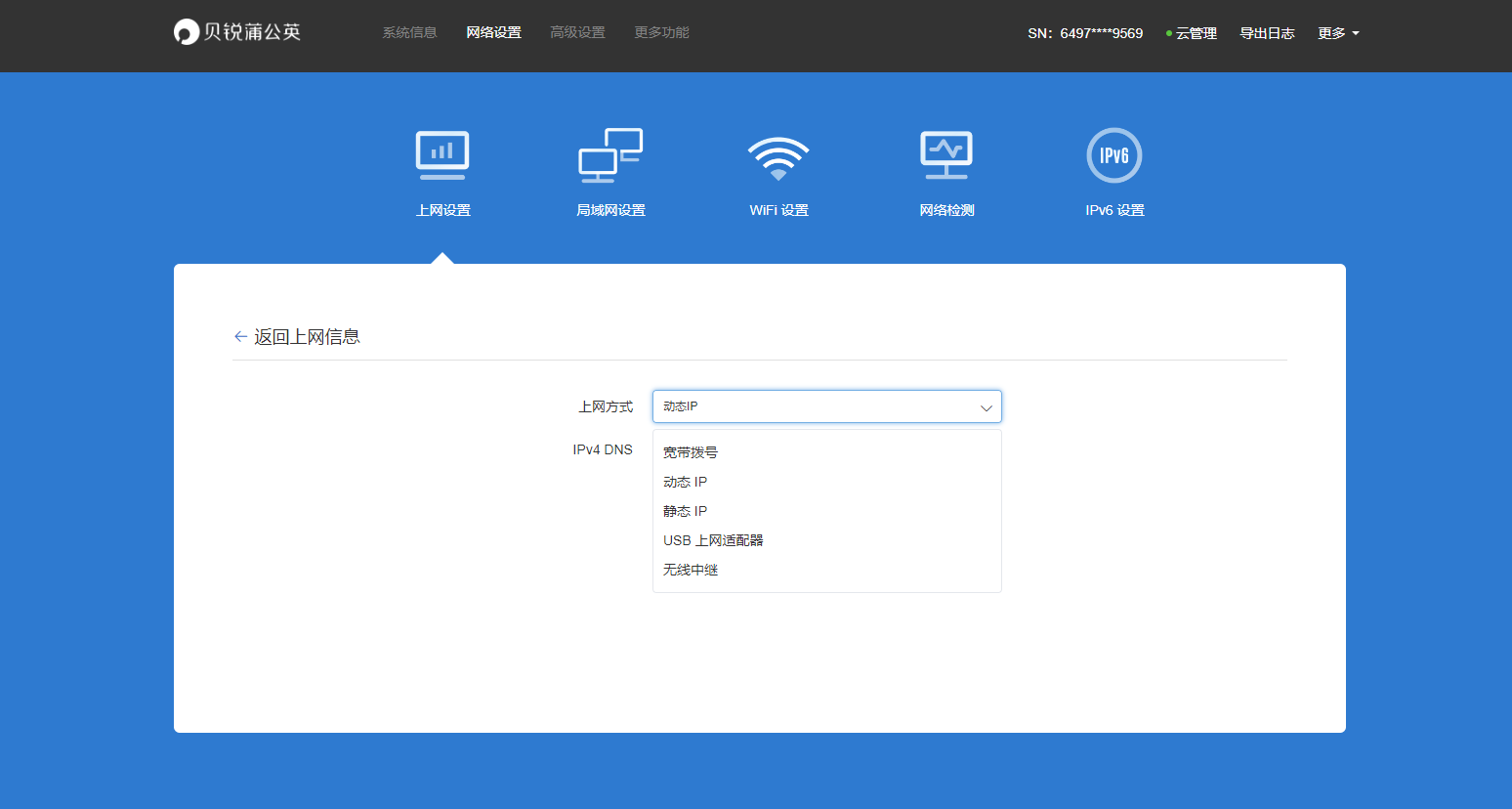Click the 上网设置 monitor icon
Viewport: 1512px width, 809px height.
[x=442, y=155]
